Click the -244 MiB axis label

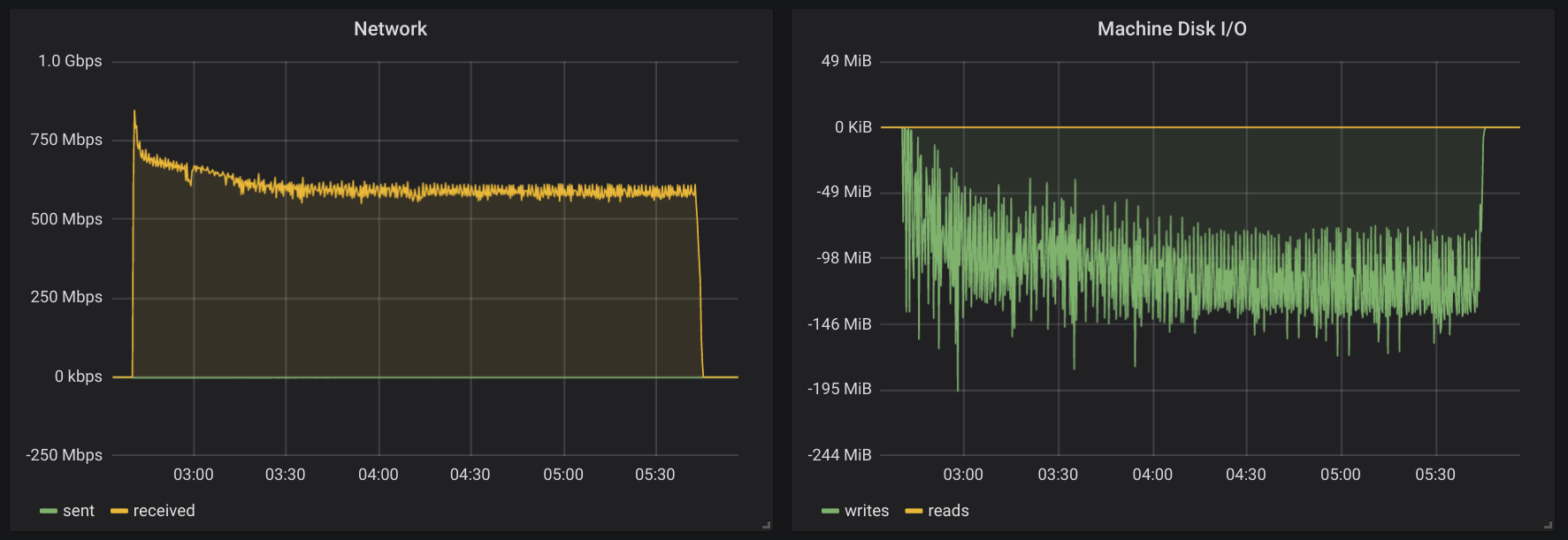point(839,455)
